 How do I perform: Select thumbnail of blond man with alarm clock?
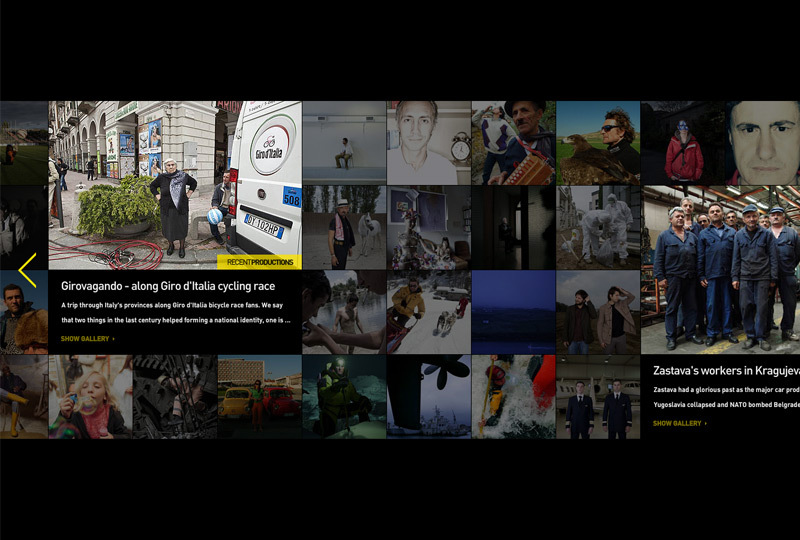point(429,142)
